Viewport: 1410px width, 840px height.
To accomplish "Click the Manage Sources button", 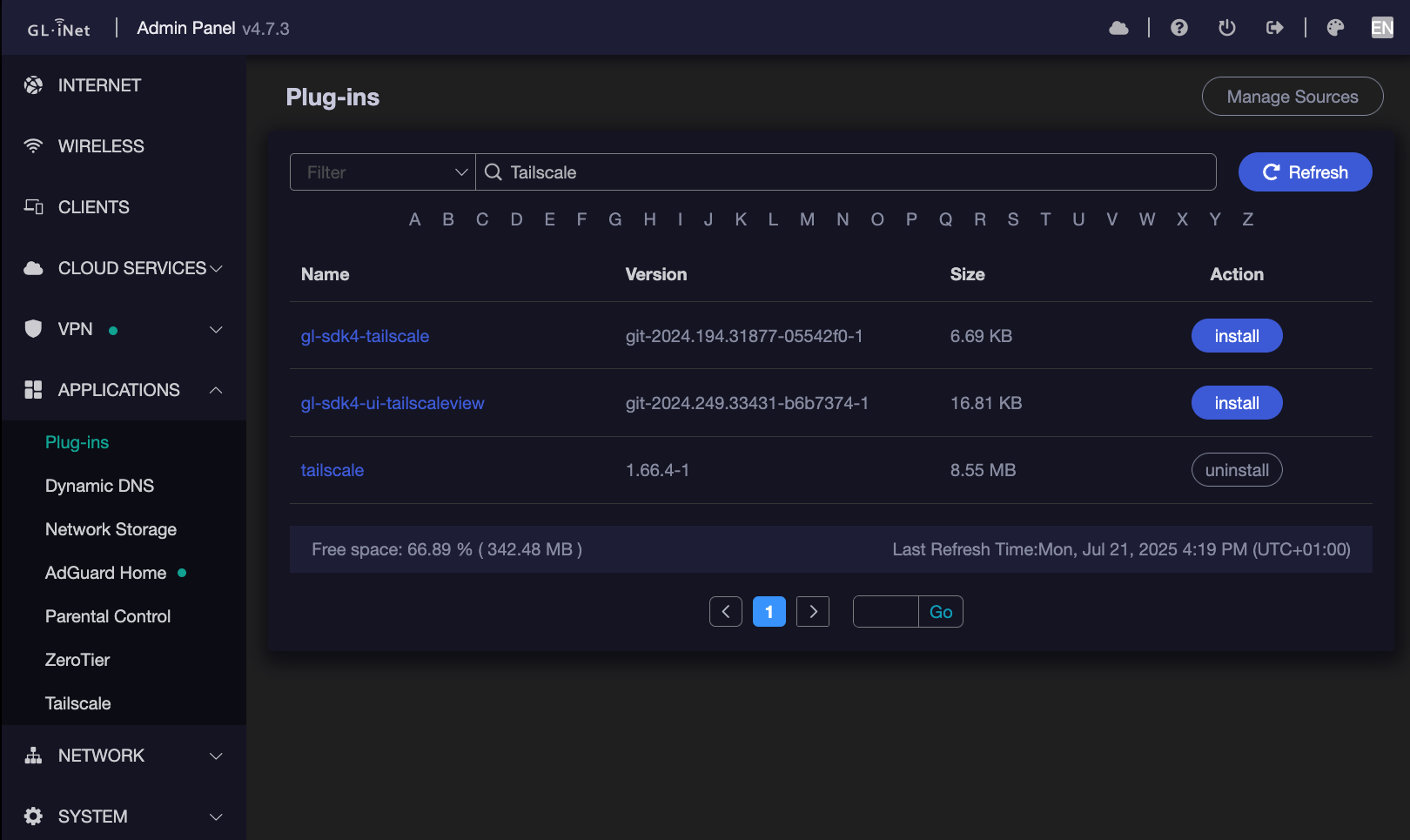I will [1292, 97].
